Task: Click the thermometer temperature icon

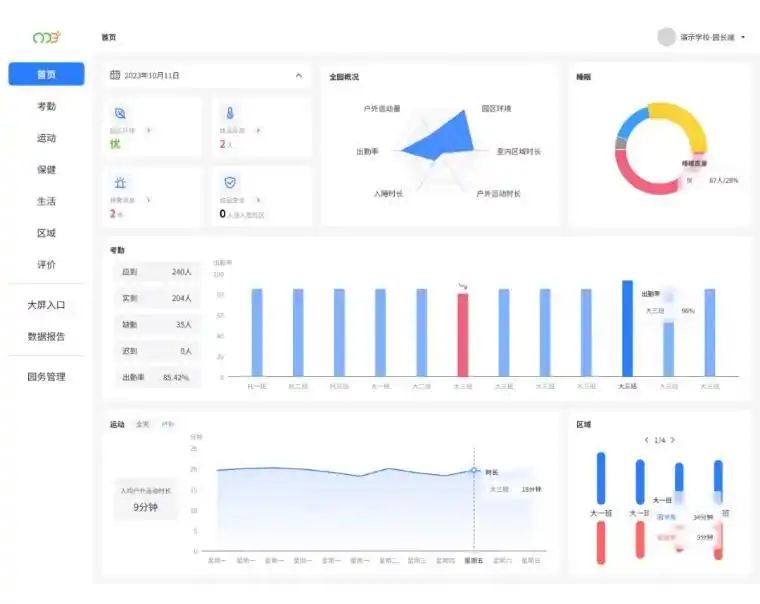Action: (x=229, y=114)
